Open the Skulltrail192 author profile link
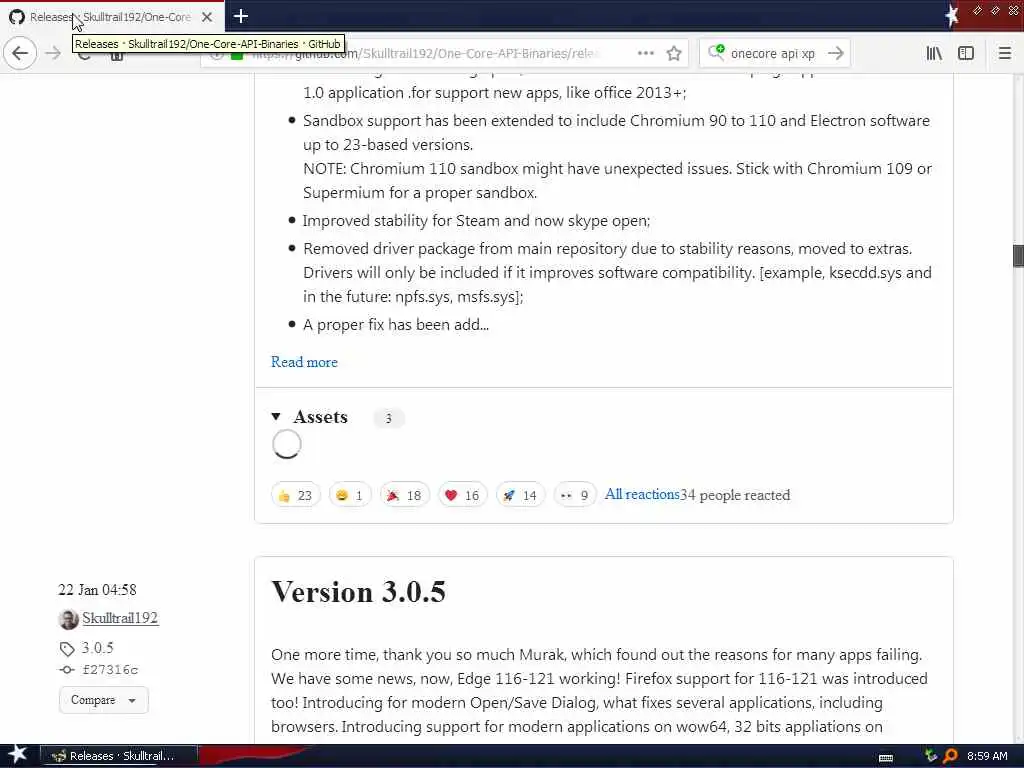This screenshot has height=768, width=1024. tap(120, 618)
